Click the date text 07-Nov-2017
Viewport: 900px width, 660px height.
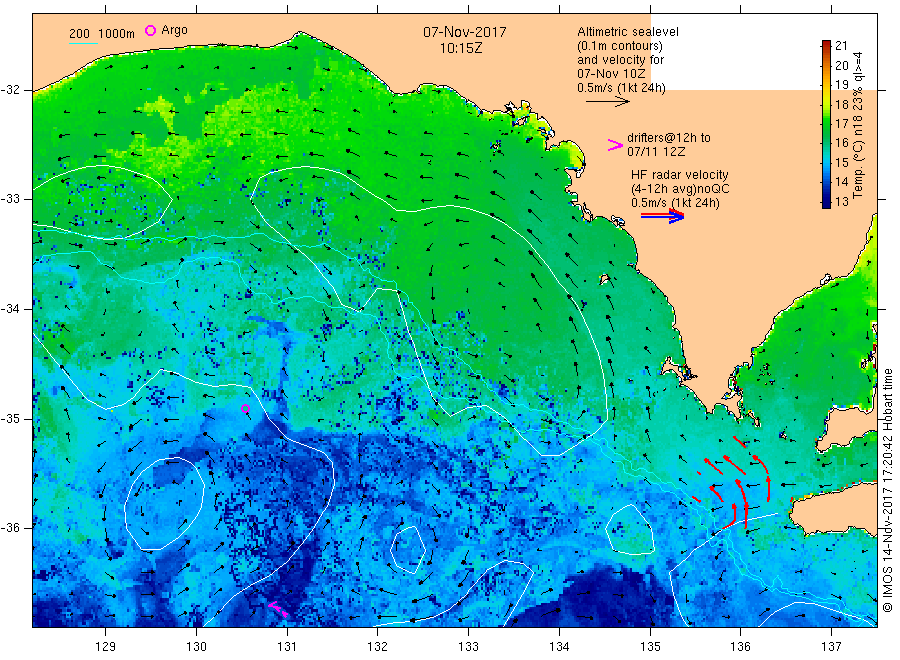point(465,32)
